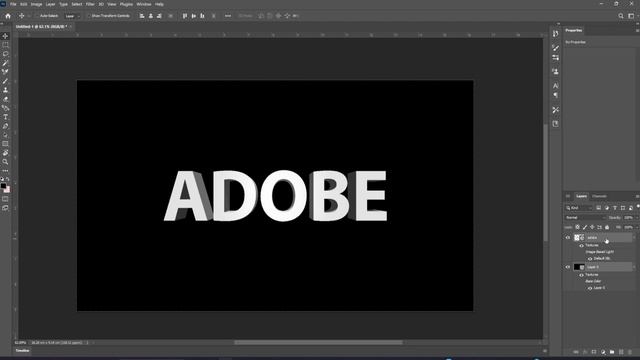The width and height of the screenshot is (640, 360).
Task: Click the foreground color swatch
Action: pos(4,186)
